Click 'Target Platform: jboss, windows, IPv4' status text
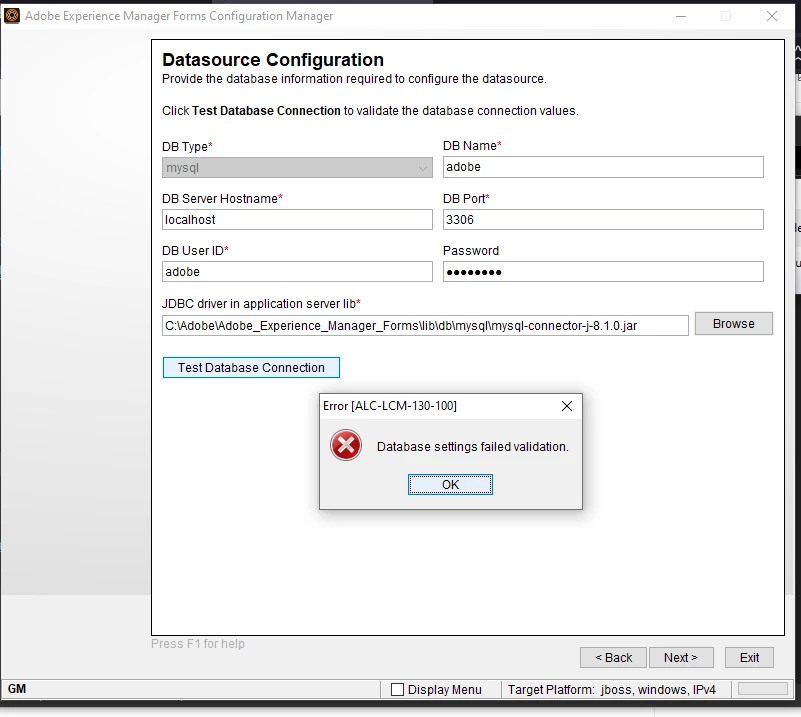 (611, 689)
